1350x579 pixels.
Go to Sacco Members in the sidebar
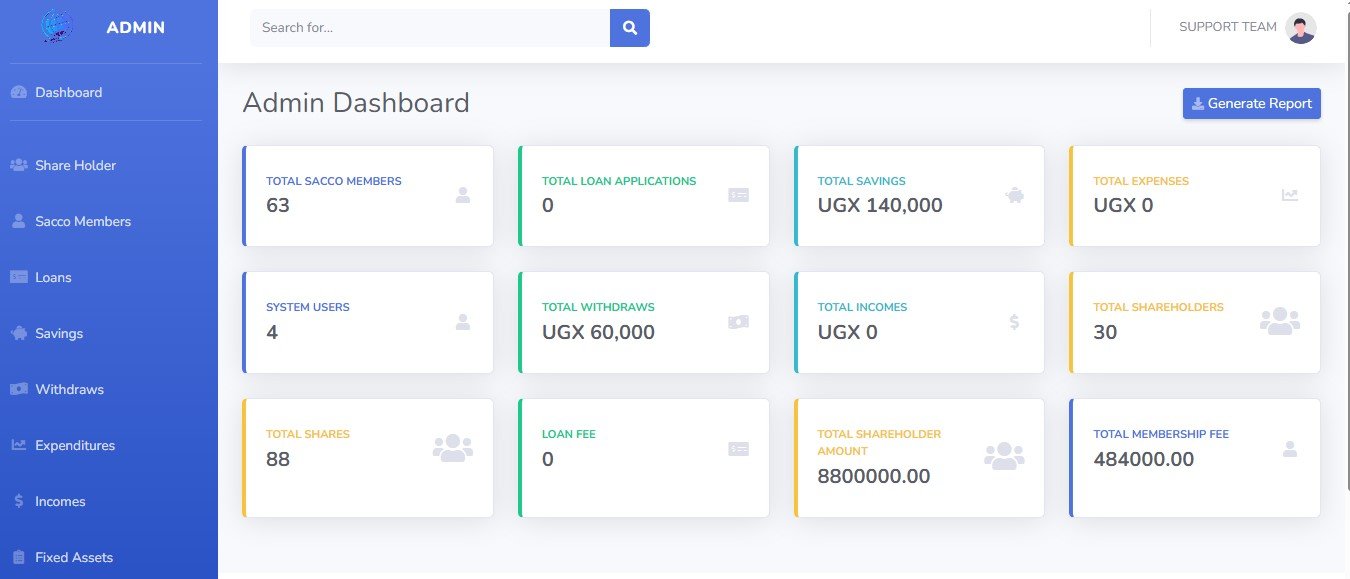point(82,222)
